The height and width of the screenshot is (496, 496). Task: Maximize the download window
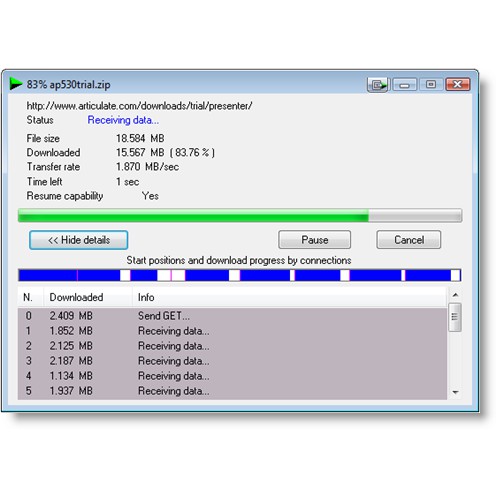click(431, 84)
